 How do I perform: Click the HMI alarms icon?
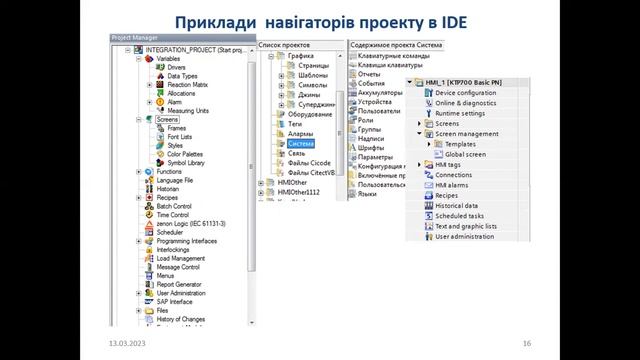tap(429, 185)
